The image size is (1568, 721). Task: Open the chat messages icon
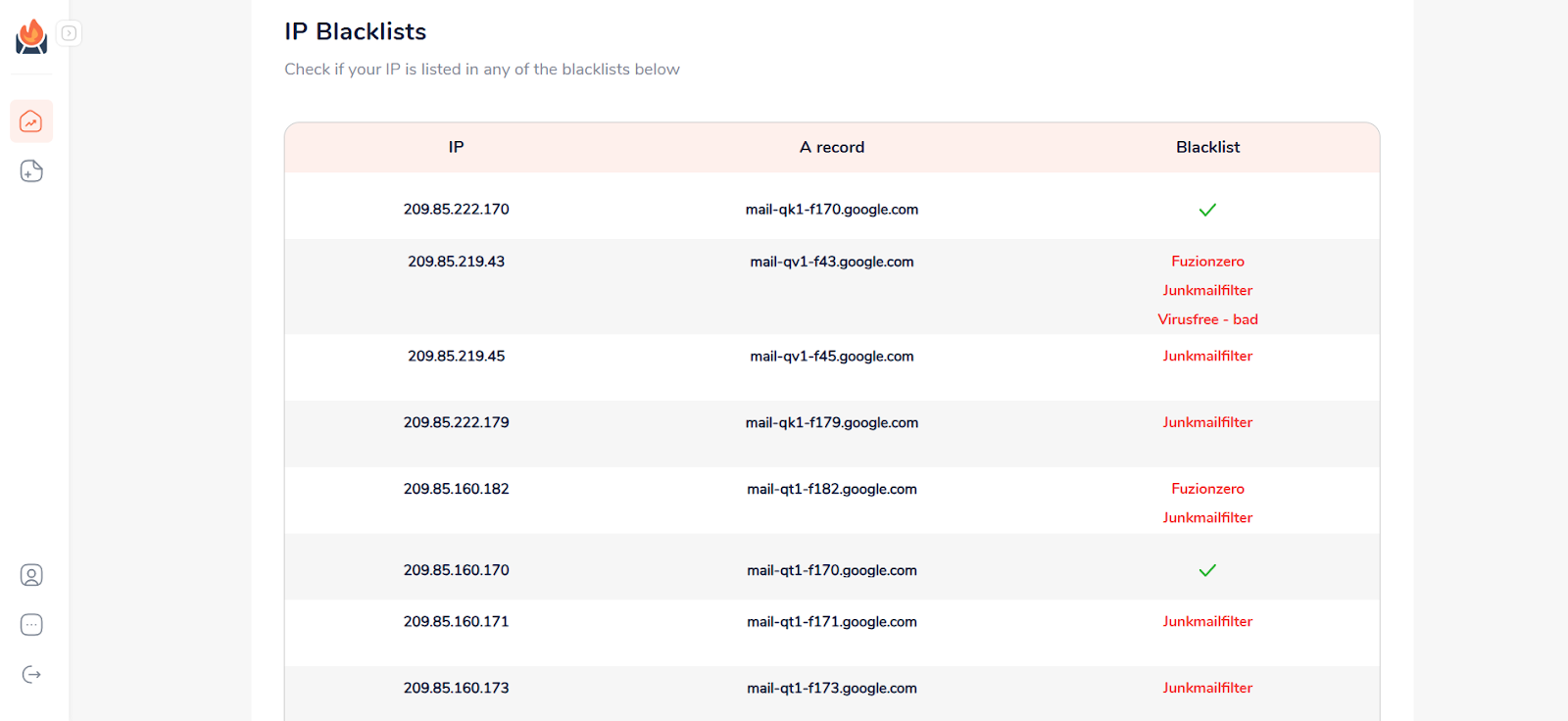[31, 625]
